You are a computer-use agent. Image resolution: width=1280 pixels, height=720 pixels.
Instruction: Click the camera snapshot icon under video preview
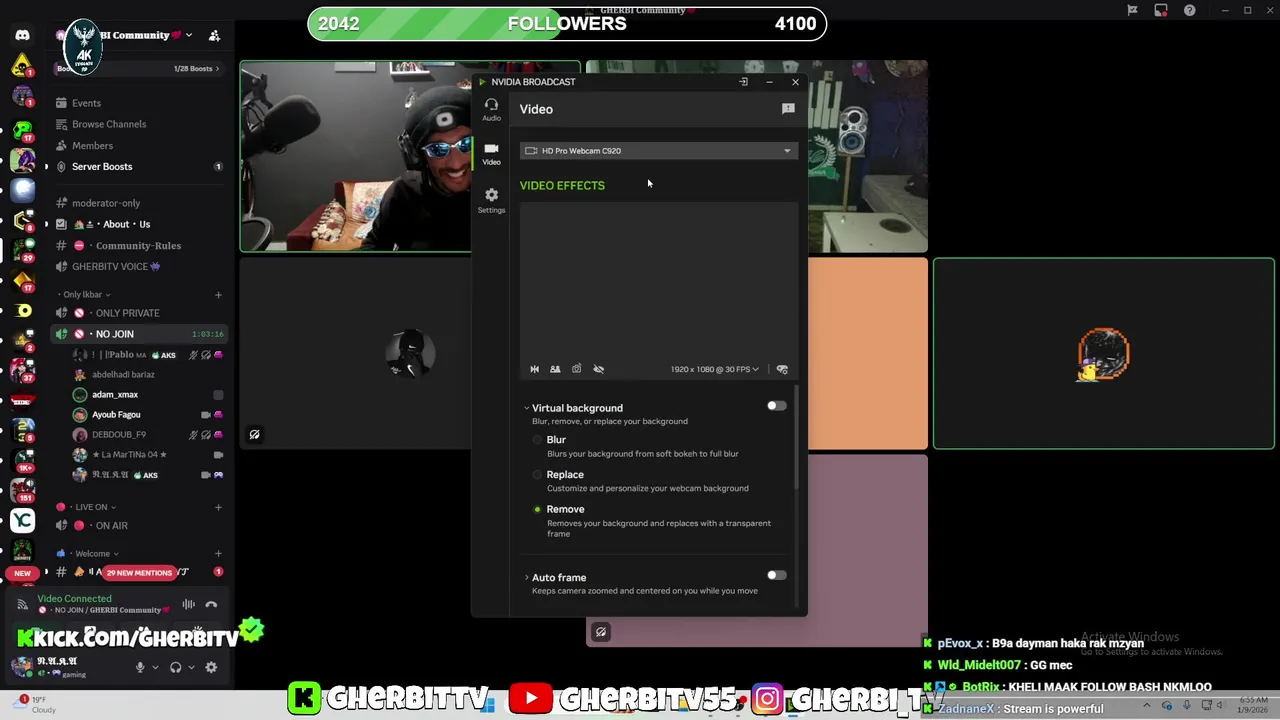576,369
